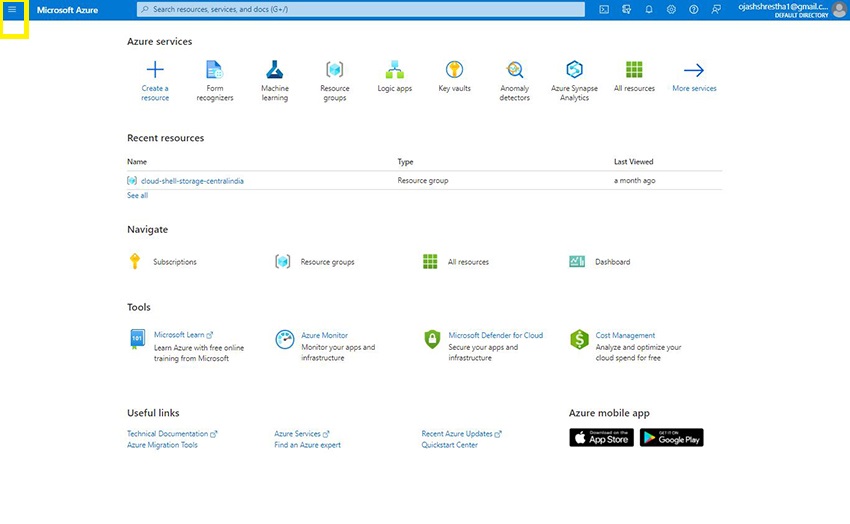Click the Subscriptions label under Navigate
Viewport: 850px width, 524px height.
(175, 262)
